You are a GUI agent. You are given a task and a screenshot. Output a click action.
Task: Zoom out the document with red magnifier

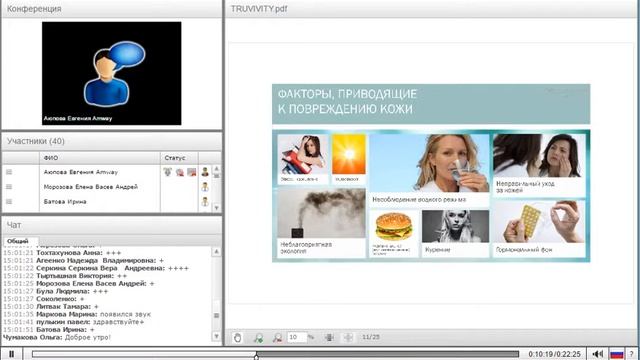(277, 337)
